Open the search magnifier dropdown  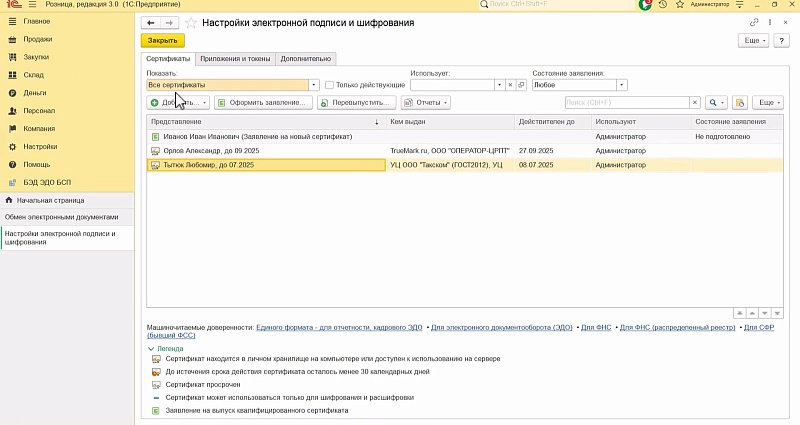tap(716, 103)
